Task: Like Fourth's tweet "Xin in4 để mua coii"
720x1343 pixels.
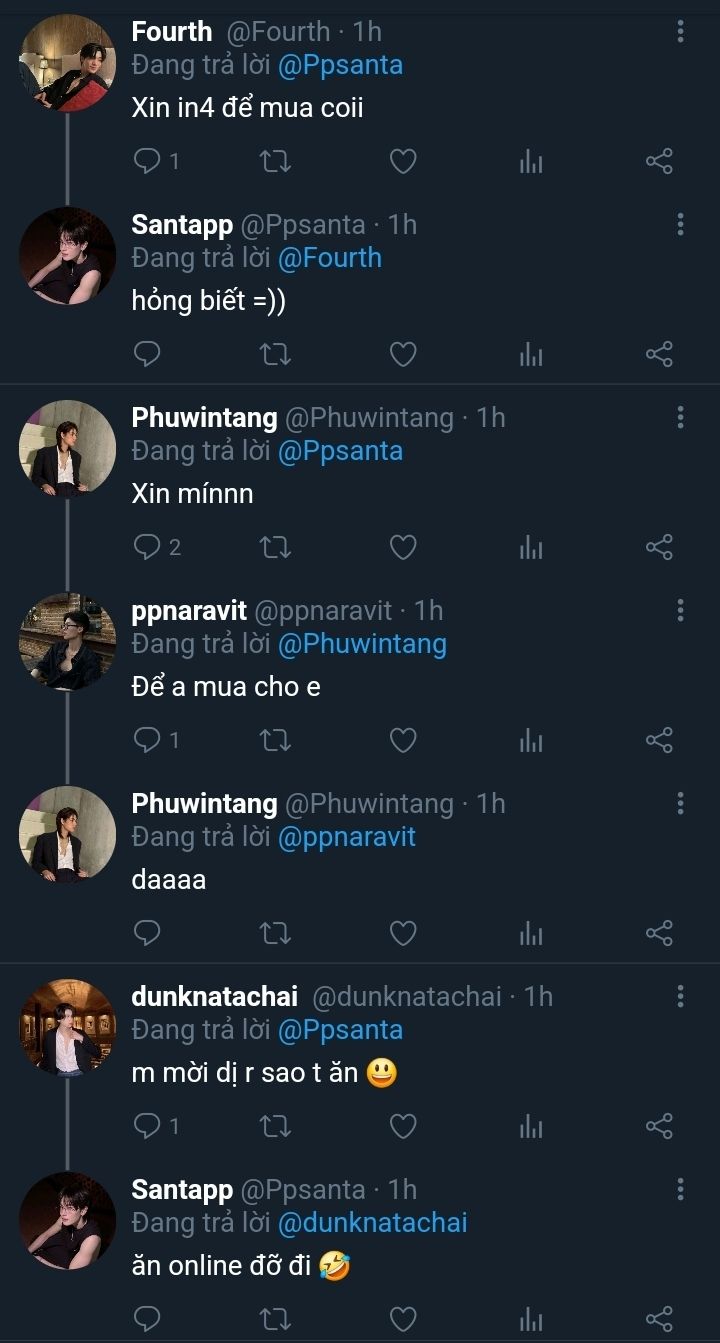Action: coord(402,161)
